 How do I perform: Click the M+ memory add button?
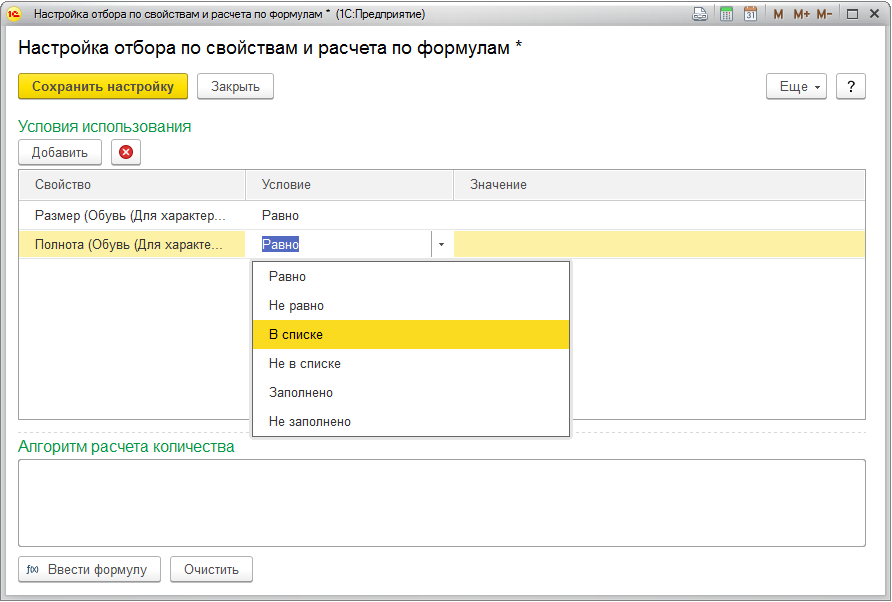tap(801, 14)
